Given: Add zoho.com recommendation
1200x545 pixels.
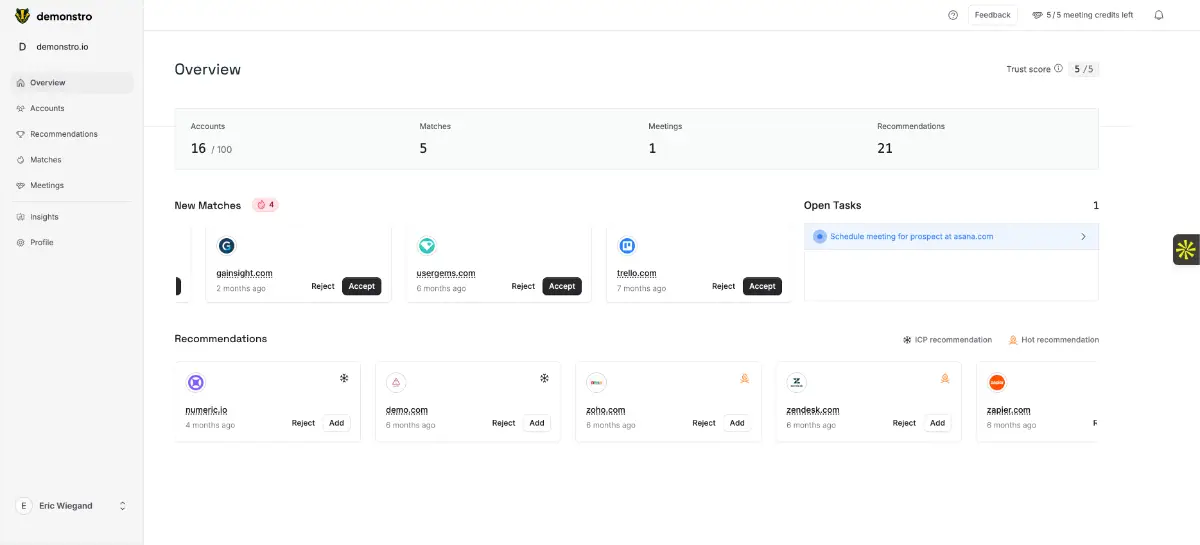Looking at the screenshot, I should (737, 423).
